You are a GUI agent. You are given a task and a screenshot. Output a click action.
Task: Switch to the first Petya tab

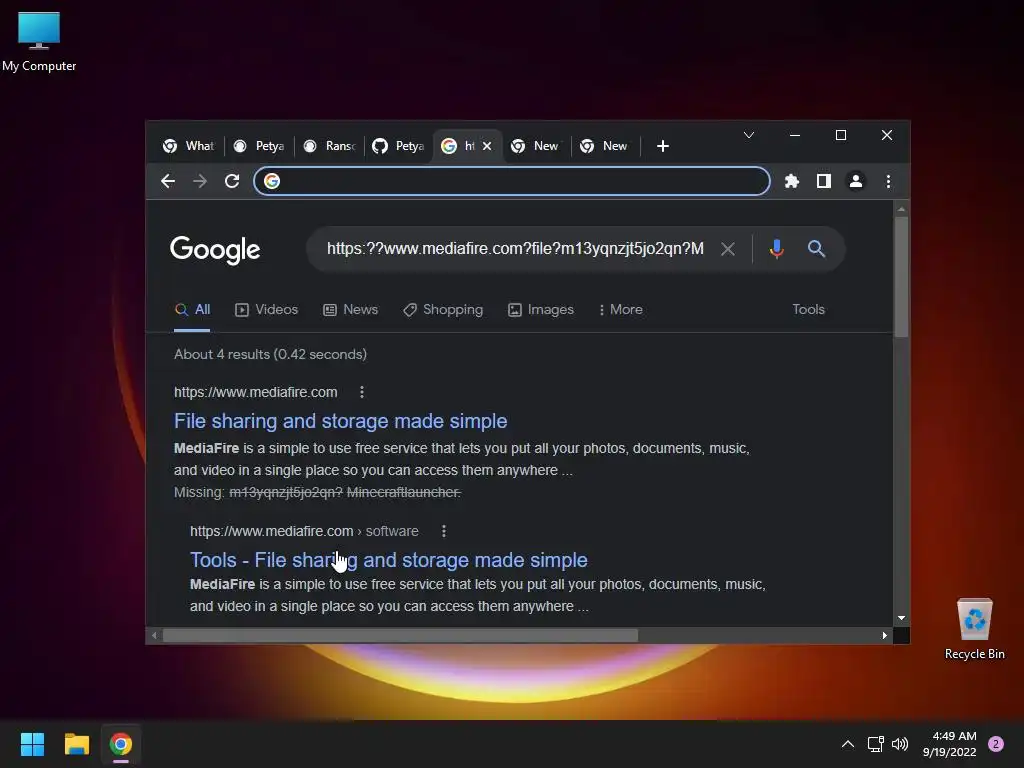[x=260, y=146]
